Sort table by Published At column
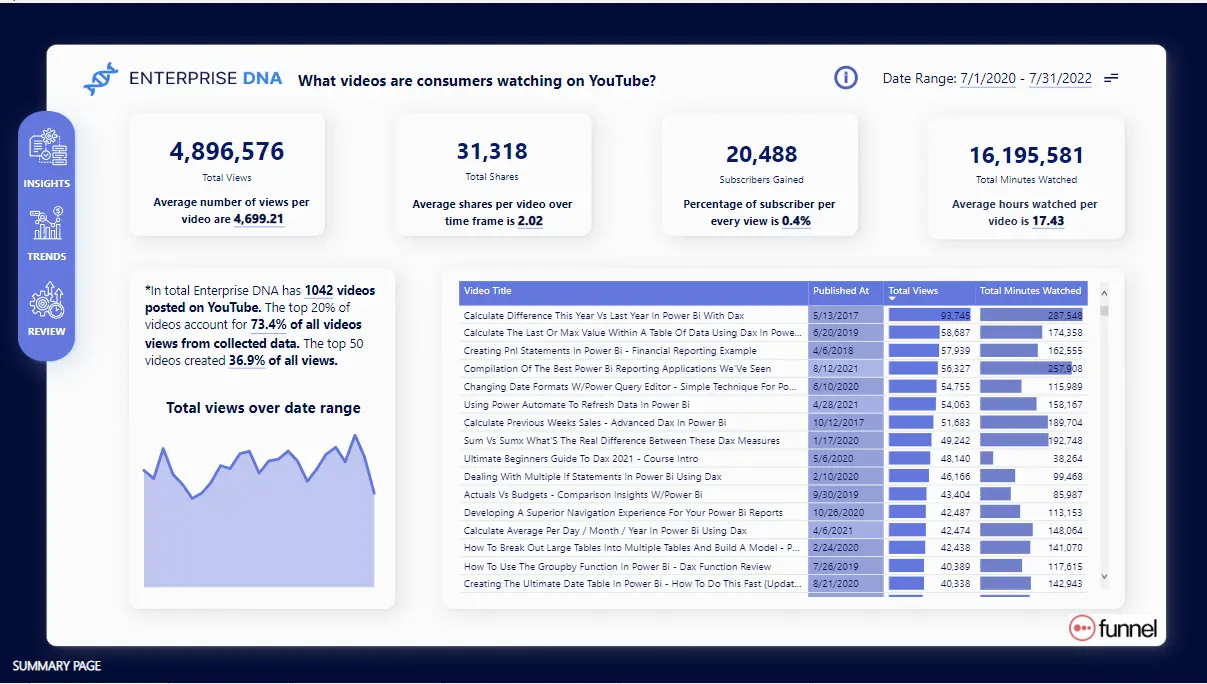The width and height of the screenshot is (1207, 684). (x=841, y=291)
